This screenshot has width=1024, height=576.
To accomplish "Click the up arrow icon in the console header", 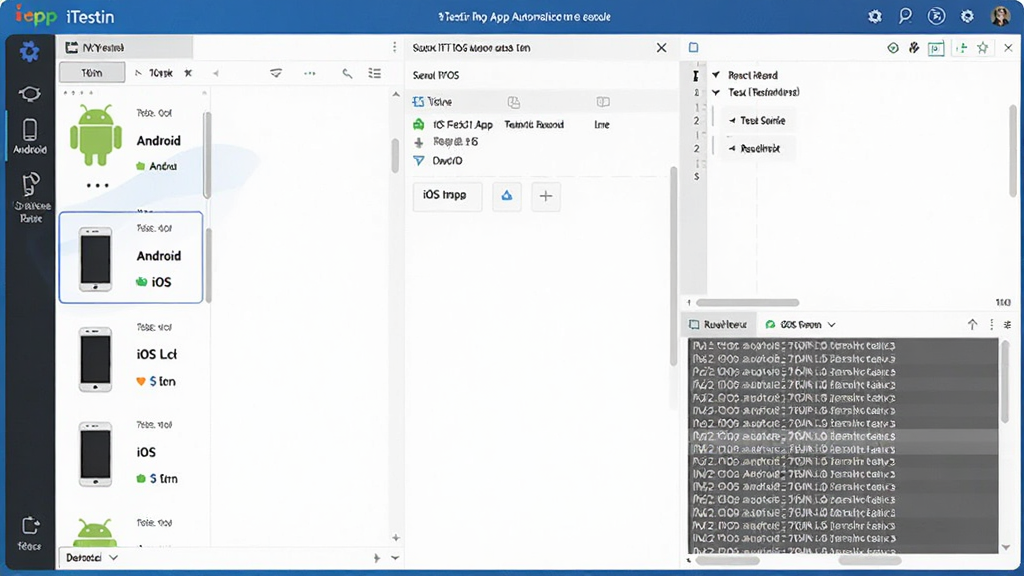I will point(972,325).
